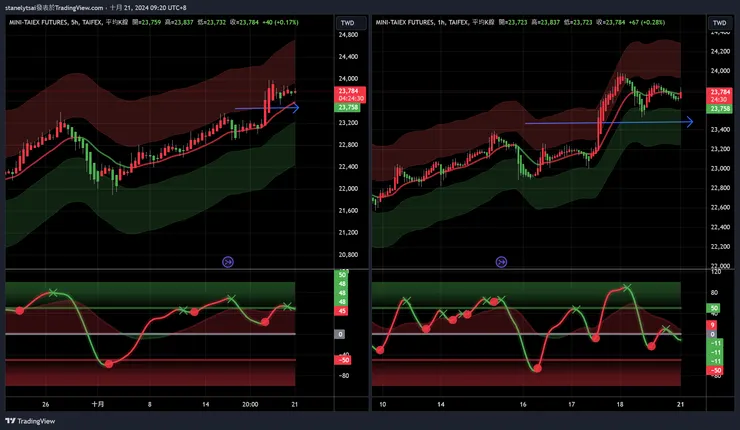Open the MINI-TAIEX FUTURES 1h symbol legend
740x430 pixels.
[x=436, y=22]
